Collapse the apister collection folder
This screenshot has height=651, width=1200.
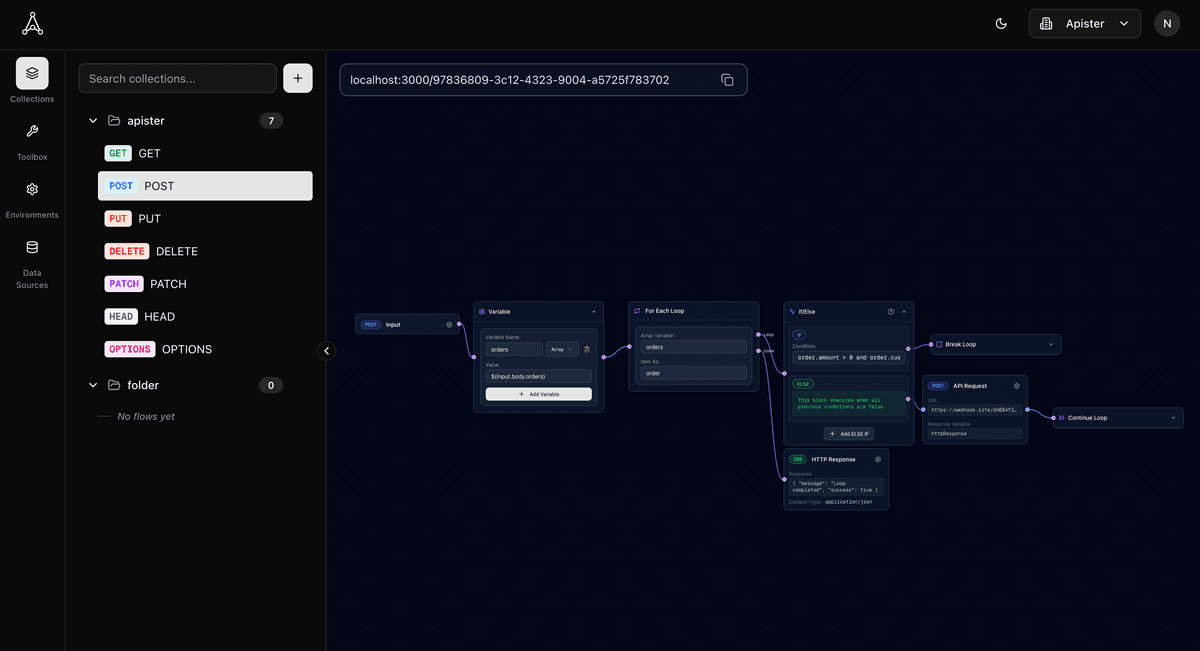coord(93,121)
